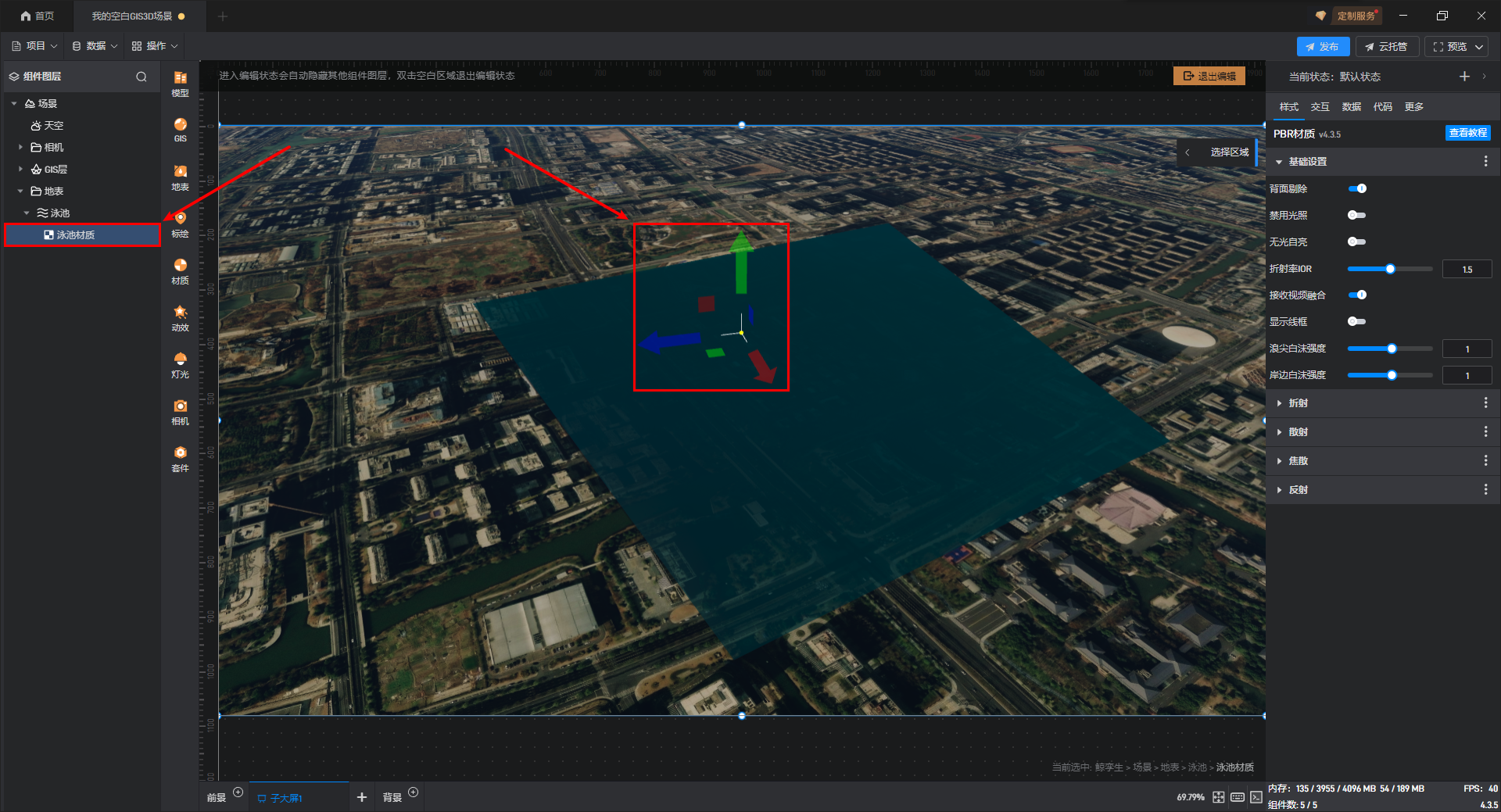Open the 套件 (Kit) sidebar icon
This screenshot has width=1501, height=812.
point(180,458)
